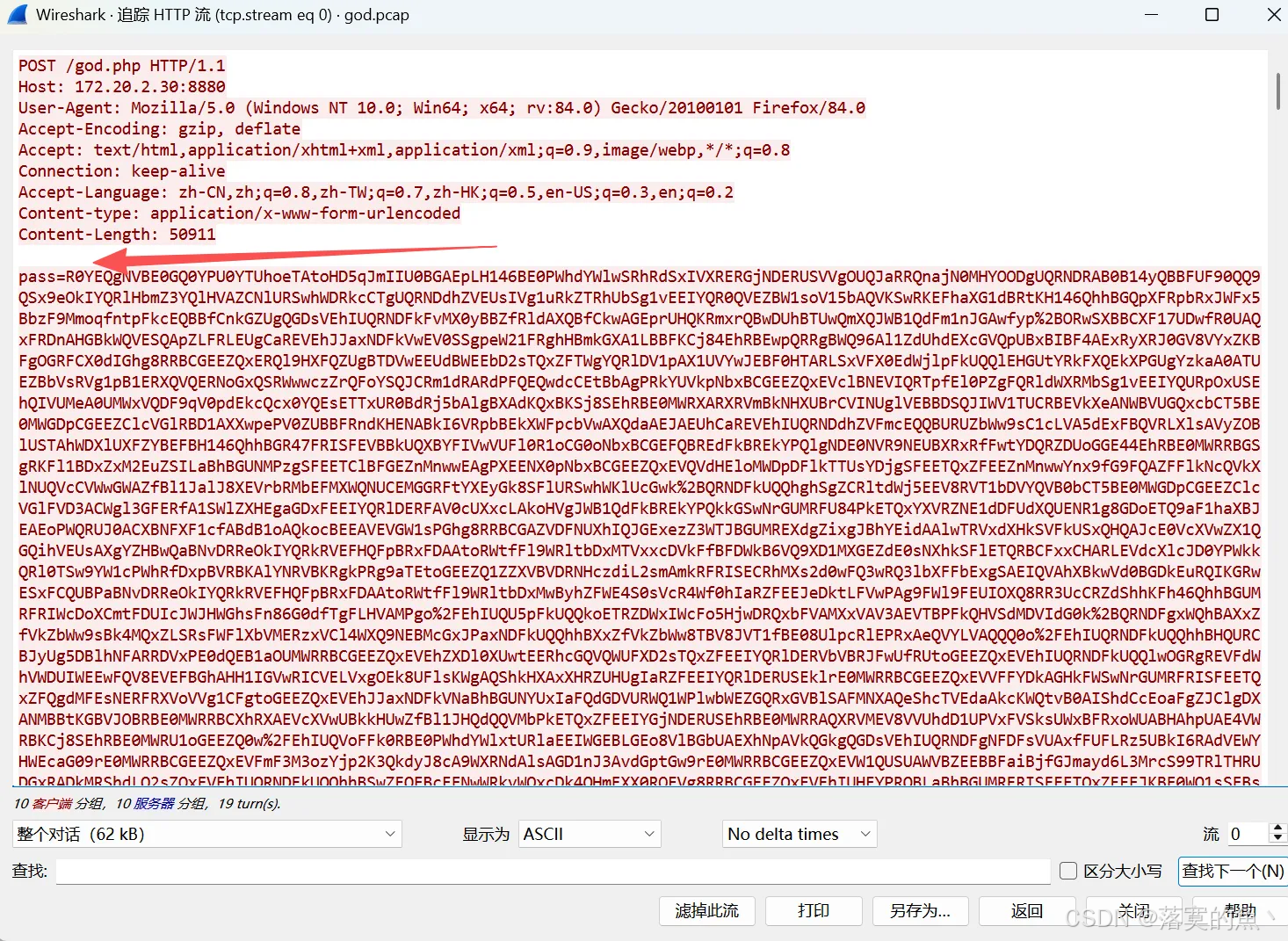This screenshot has height=941, width=1288.
Task: Click the Wireshark shark fin icon
Action: pyautogui.click(x=17, y=14)
